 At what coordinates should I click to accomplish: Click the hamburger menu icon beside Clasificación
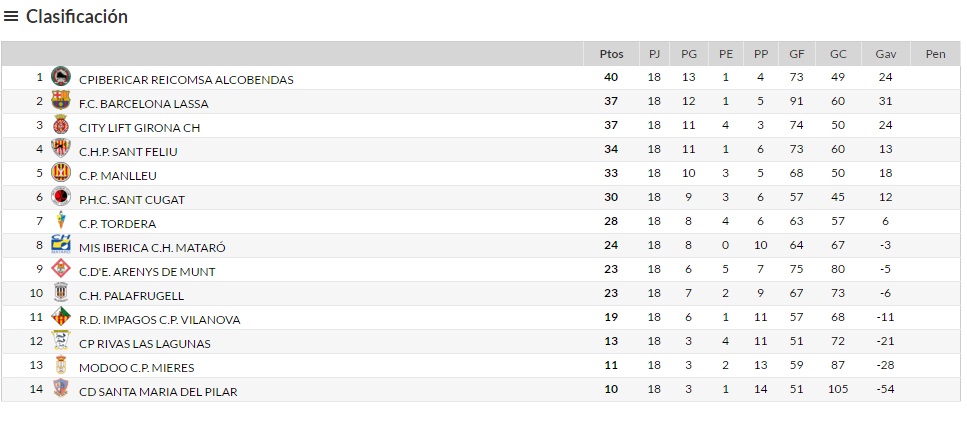point(12,17)
